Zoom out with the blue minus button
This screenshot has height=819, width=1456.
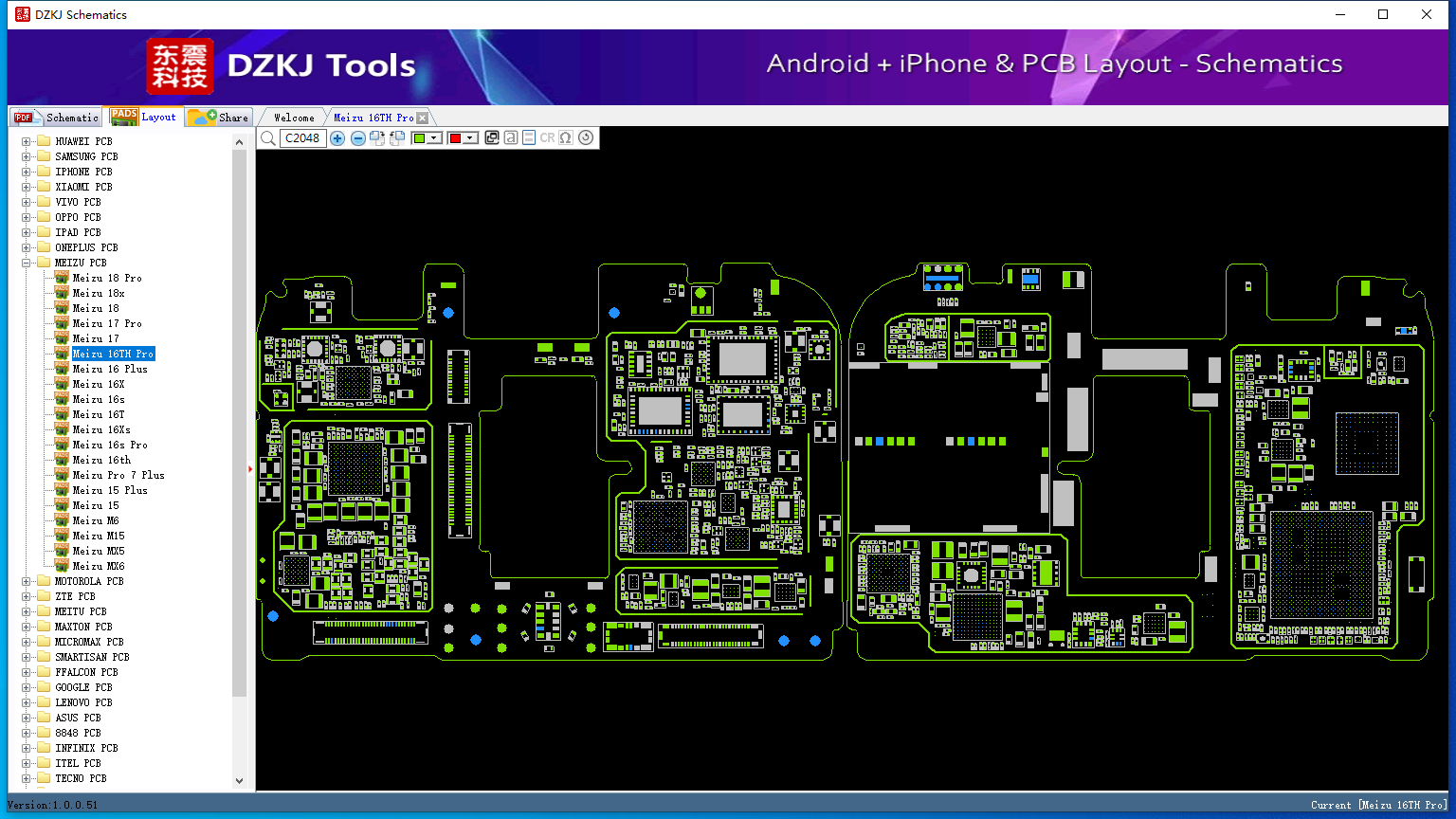tap(358, 138)
